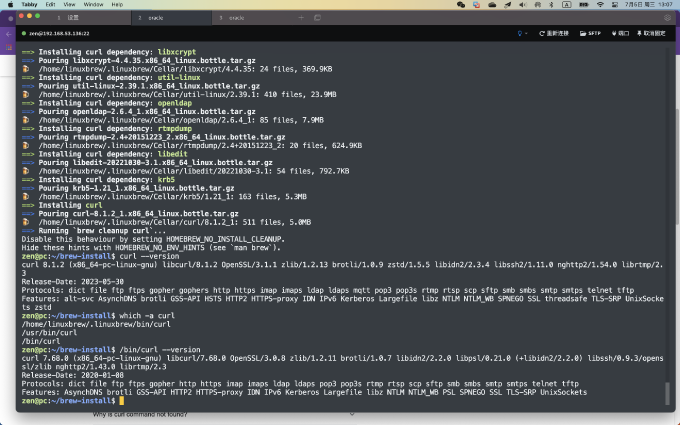The image size is (680, 425).
Task: Click the volume speaker icon in menu bar
Action: click(x=522, y=4)
